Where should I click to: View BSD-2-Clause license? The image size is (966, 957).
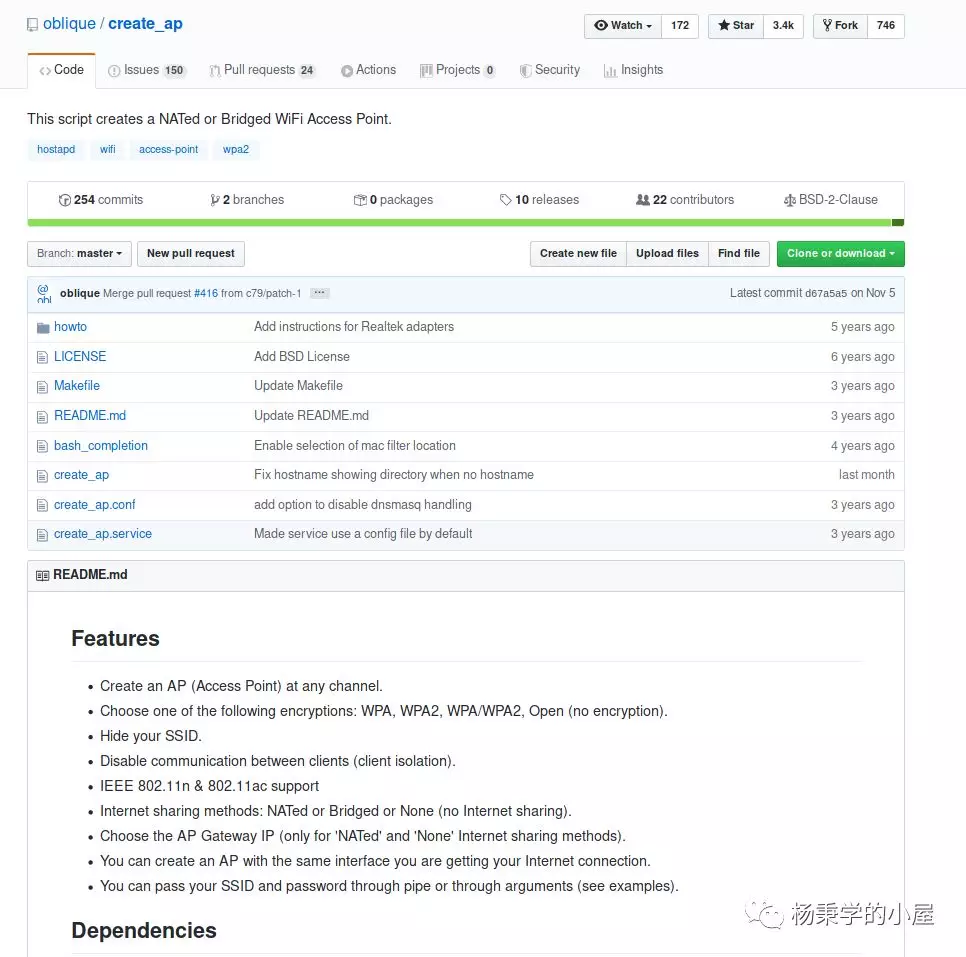point(830,200)
